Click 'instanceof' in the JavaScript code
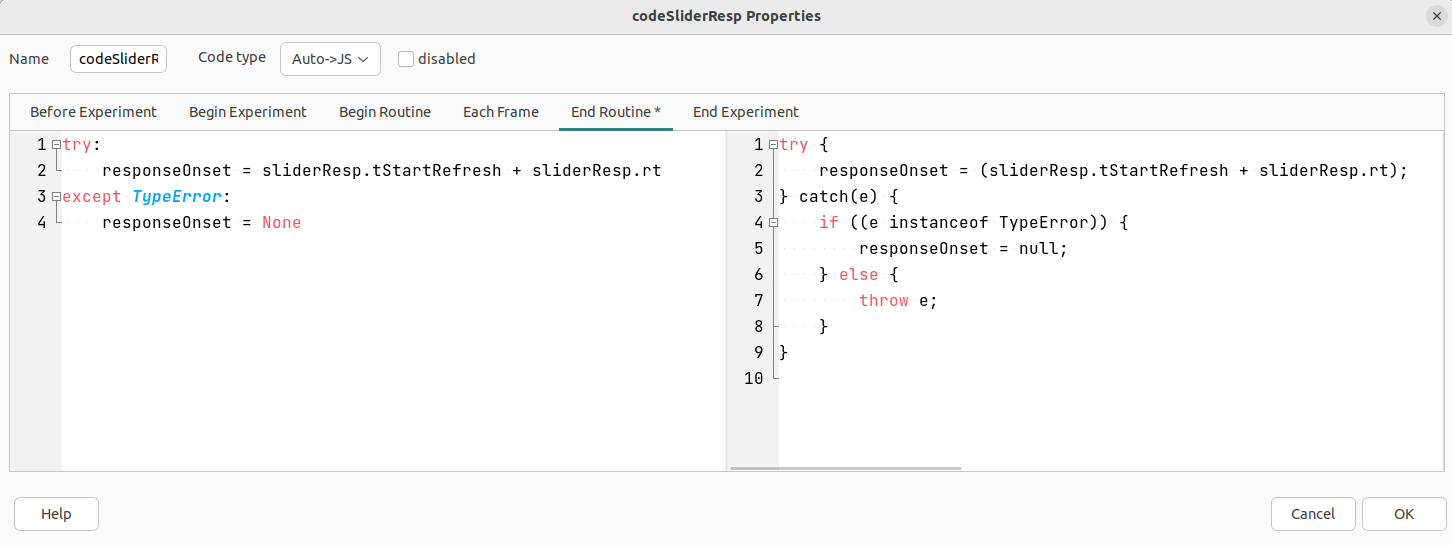 click(939, 222)
